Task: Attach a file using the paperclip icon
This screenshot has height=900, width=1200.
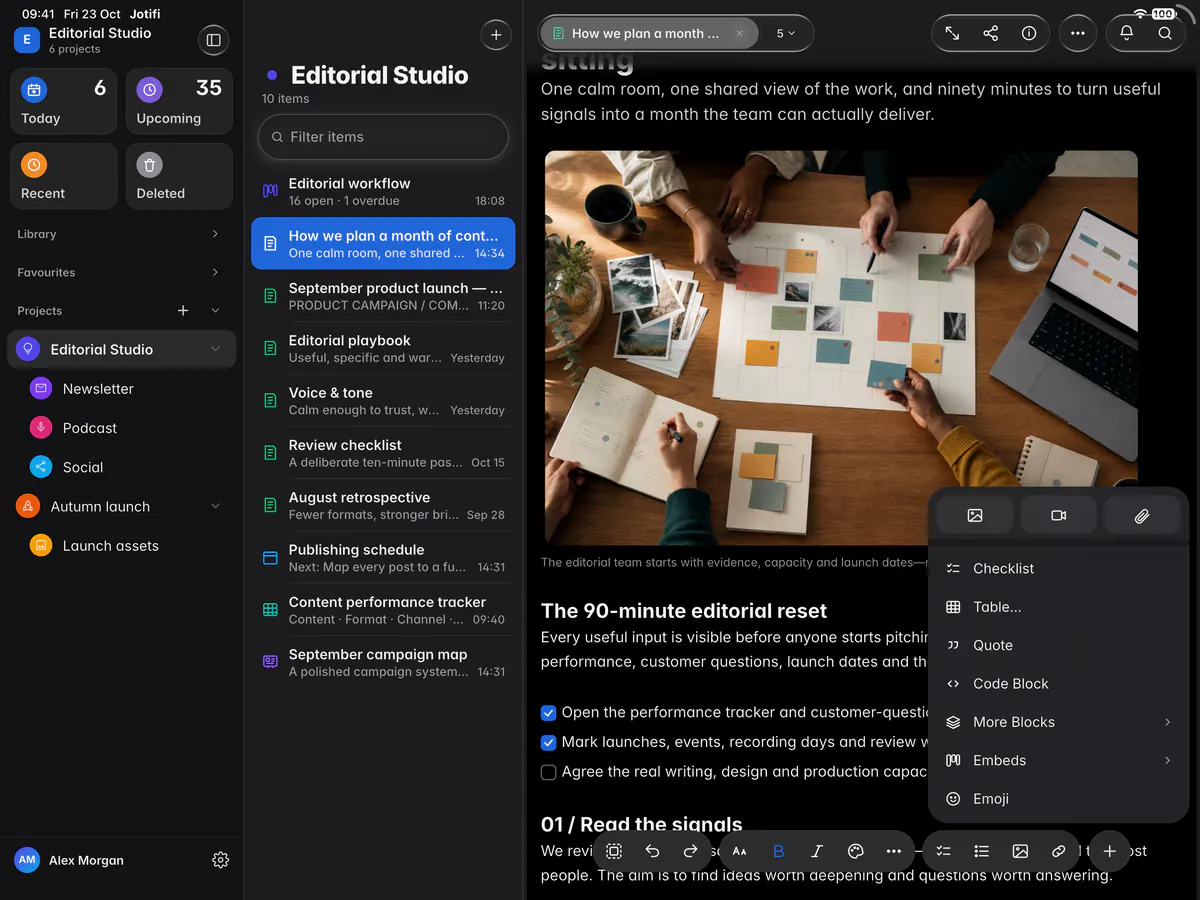Action: pyautogui.click(x=1141, y=515)
